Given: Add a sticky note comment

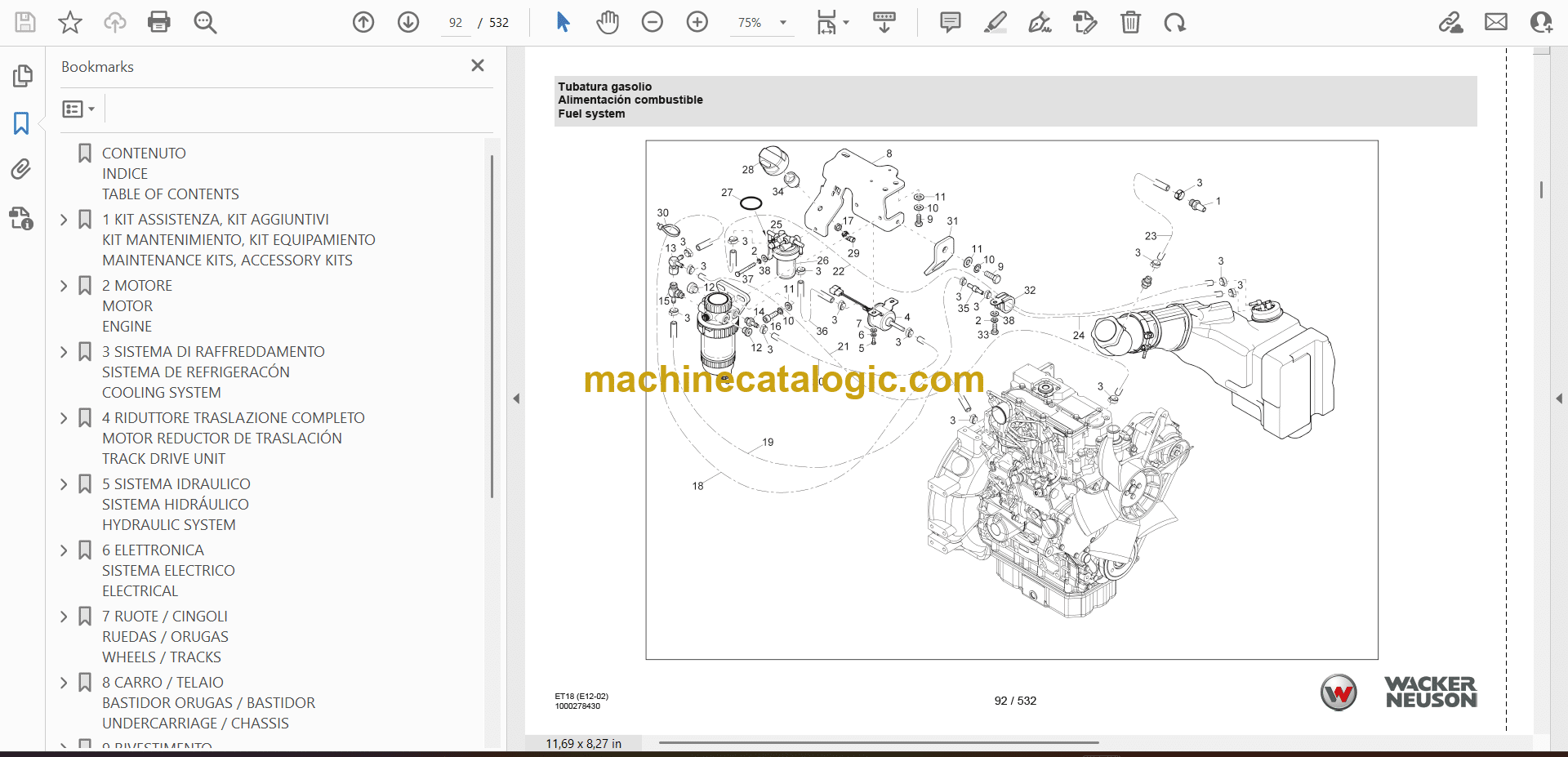Looking at the screenshot, I should coord(950,22).
